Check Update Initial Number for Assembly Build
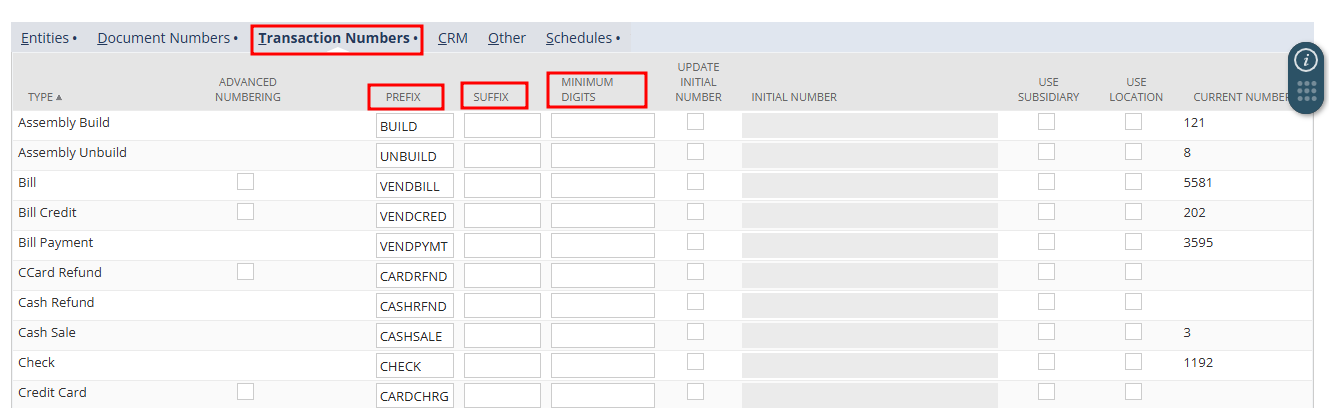The image size is (1329, 408). click(x=695, y=122)
